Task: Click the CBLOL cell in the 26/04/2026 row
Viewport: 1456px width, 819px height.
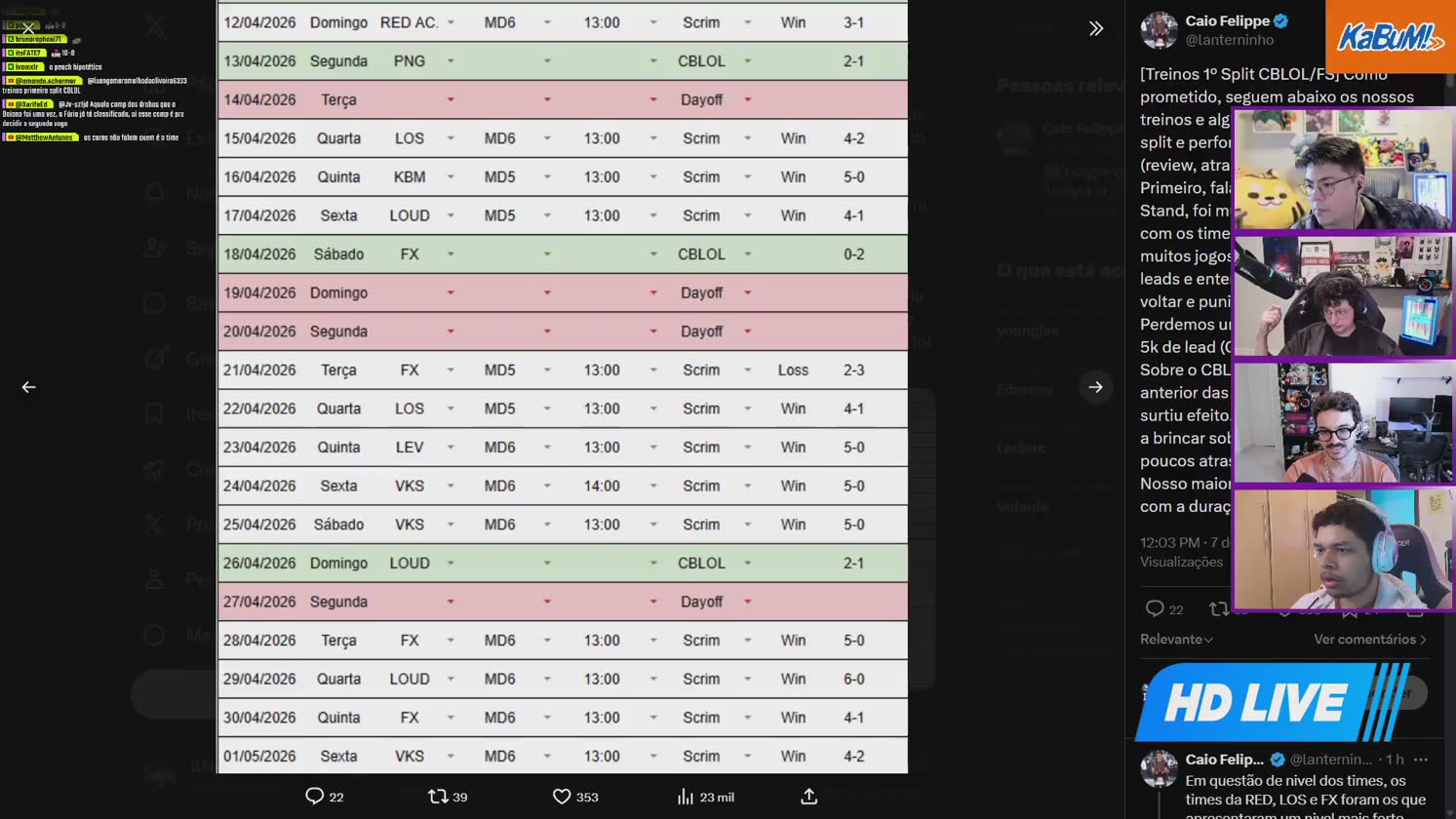Action: point(701,564)
